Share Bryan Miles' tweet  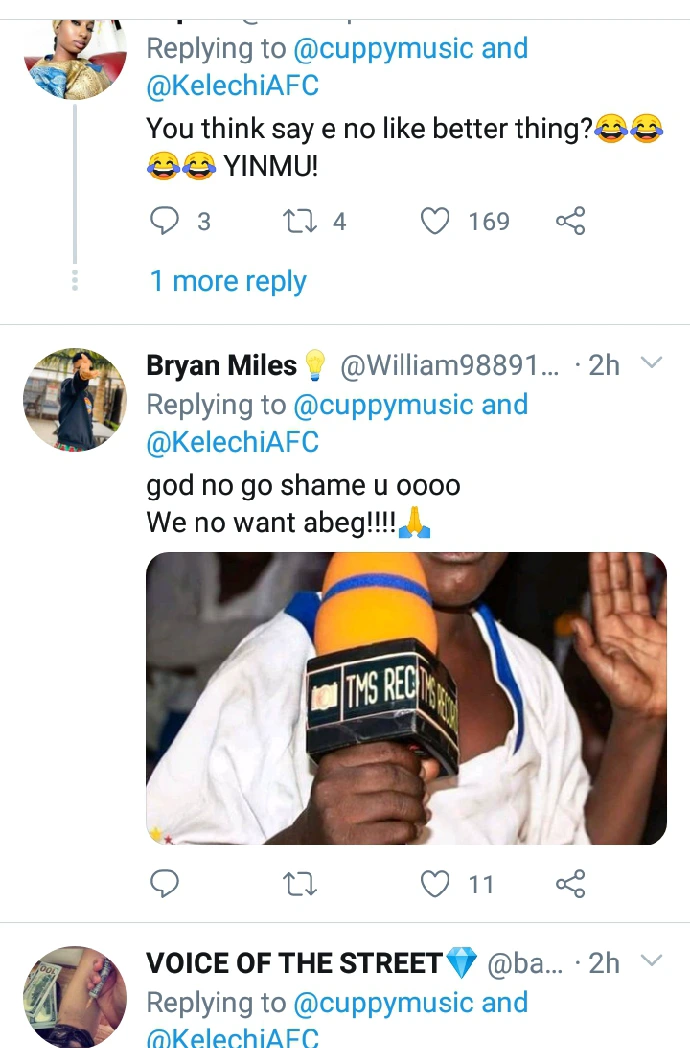coord(570,883)
